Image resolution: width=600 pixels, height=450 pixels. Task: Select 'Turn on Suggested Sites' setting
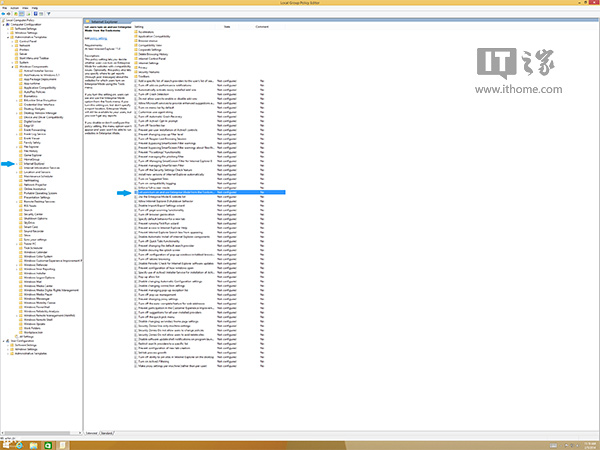[153, 179]
